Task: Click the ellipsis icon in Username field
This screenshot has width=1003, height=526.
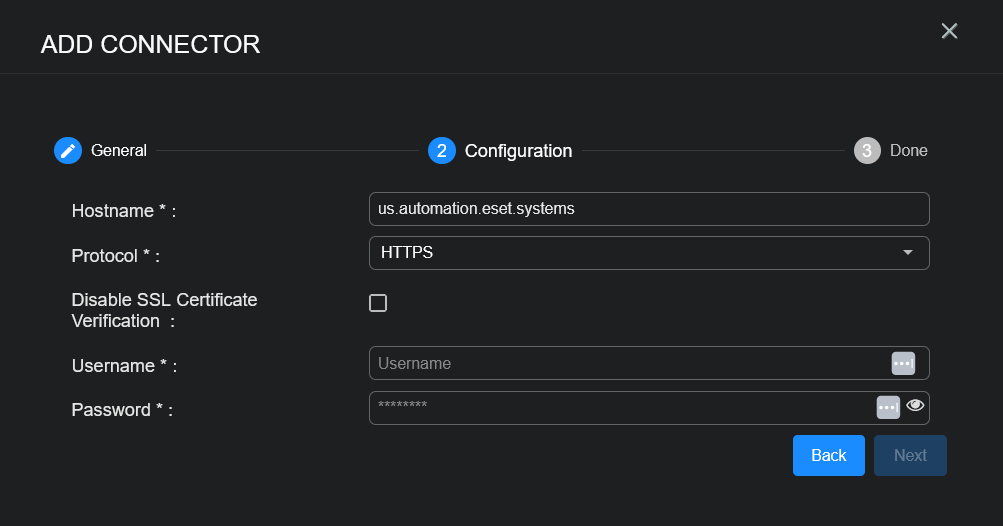Action: tap(903, 363)
